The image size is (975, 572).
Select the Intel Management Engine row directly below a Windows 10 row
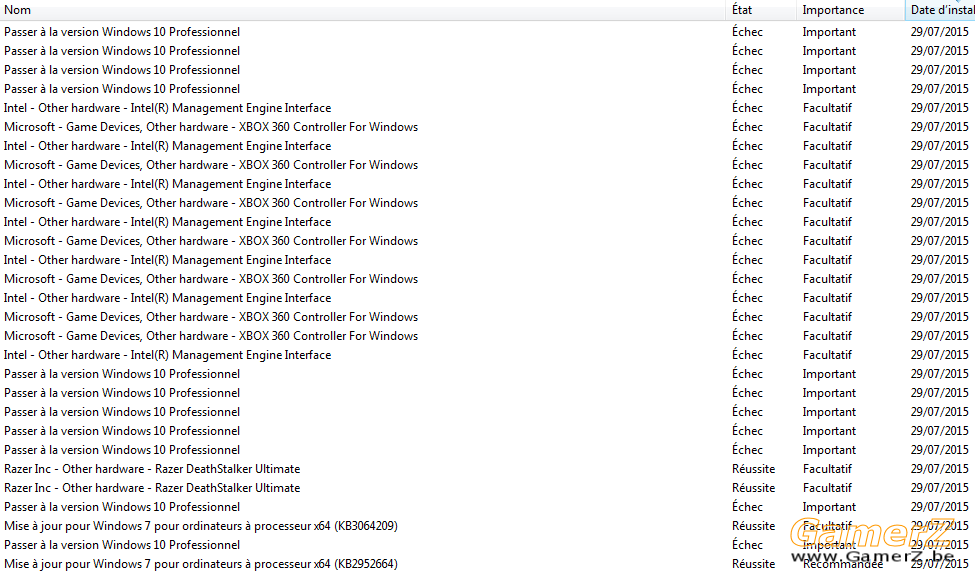tap(167, 108)
